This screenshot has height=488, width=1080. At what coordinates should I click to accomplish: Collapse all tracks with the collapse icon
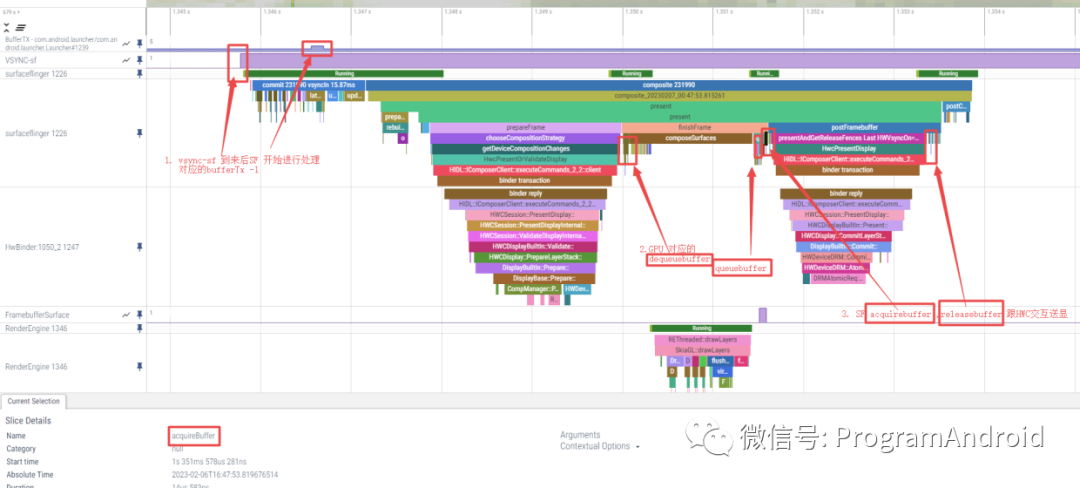coord(7,28)
